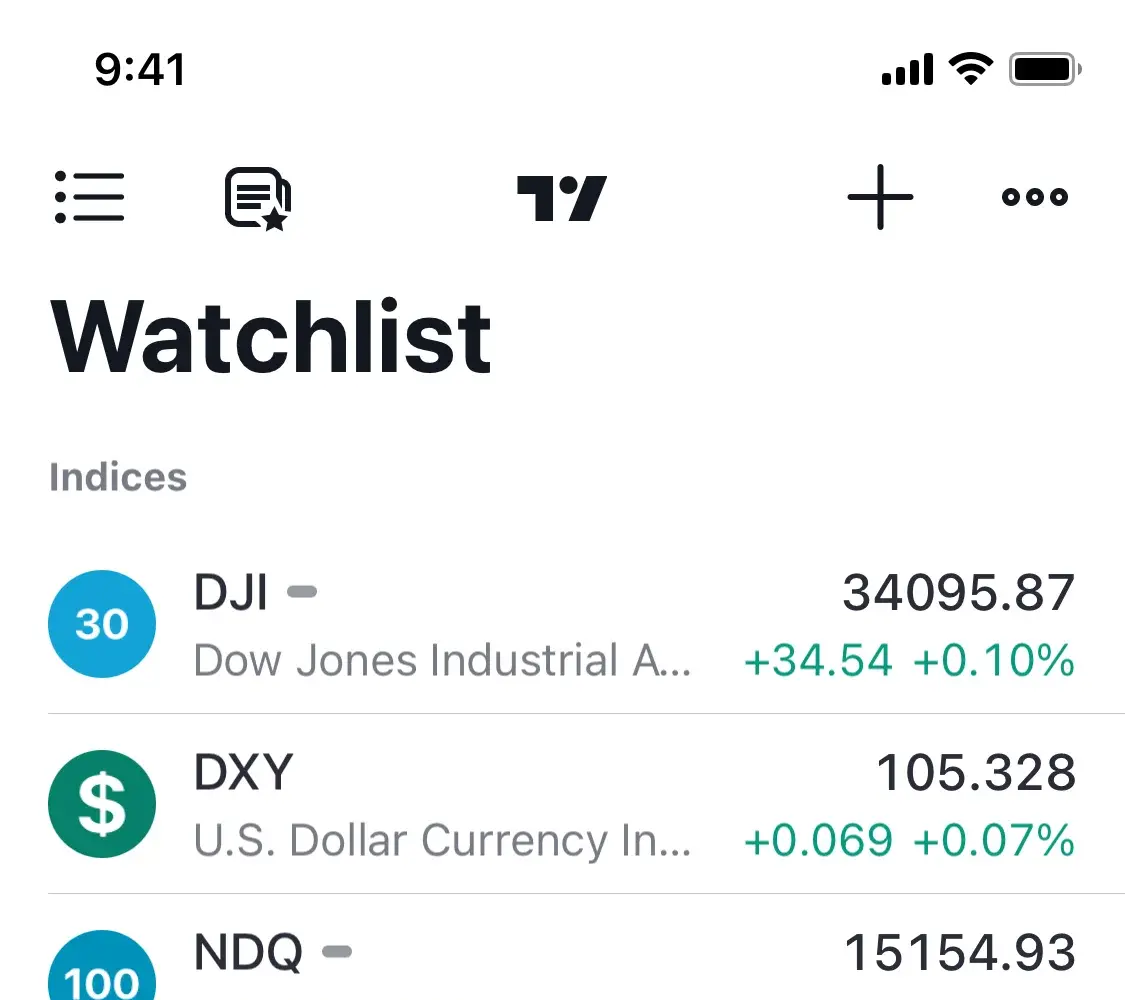Open the DJI ticker symbol
The width and height of the screenshot is (1125, 1000).
pyautogui.click(x=231, y=593)
